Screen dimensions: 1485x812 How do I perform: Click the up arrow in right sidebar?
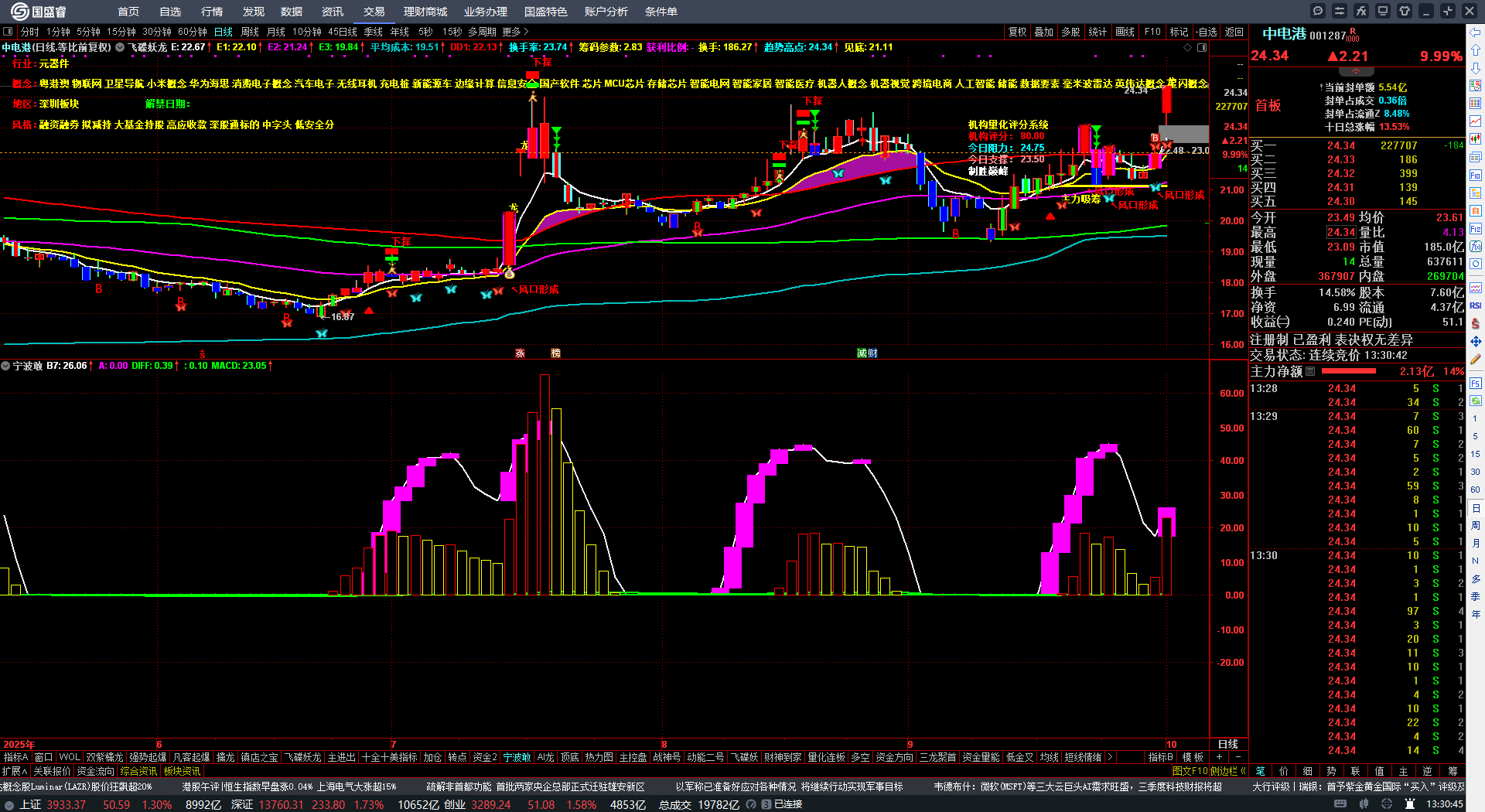click(1476, 50)
